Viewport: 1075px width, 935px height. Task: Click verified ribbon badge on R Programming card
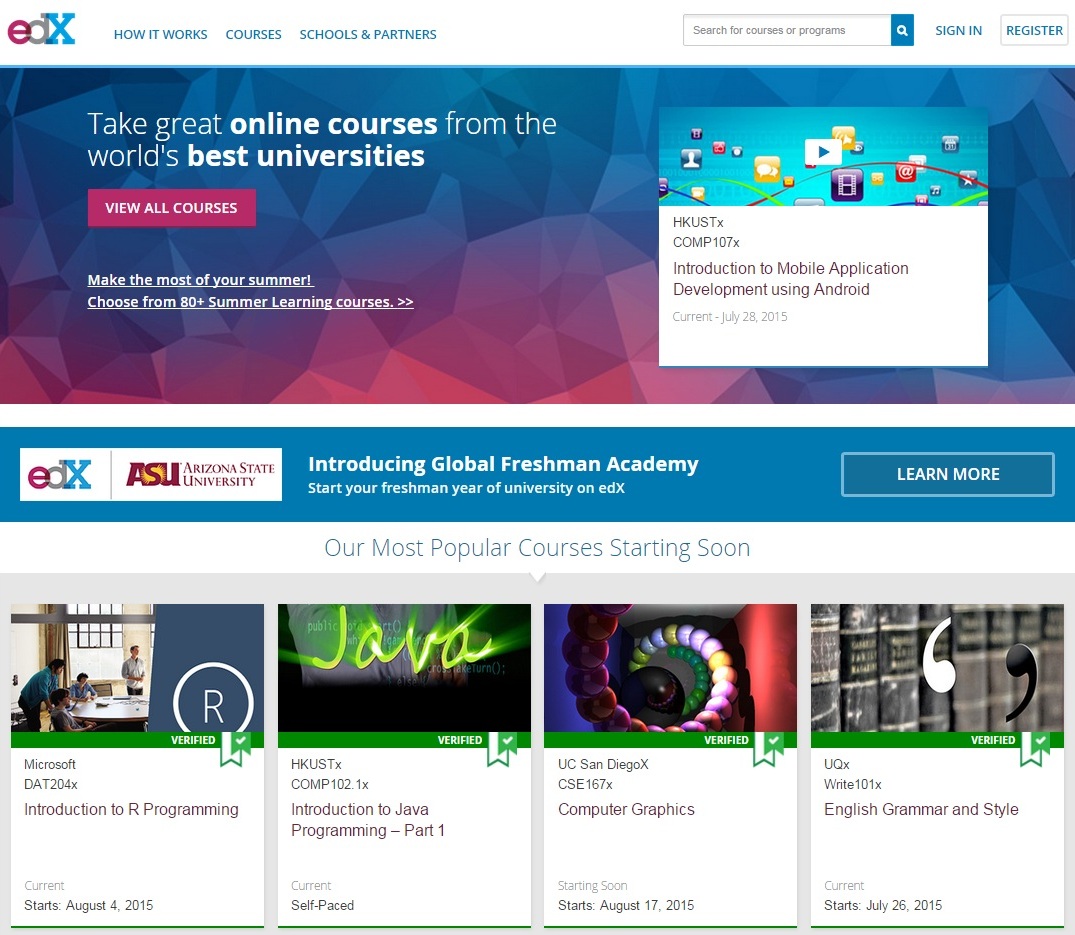(234, 747)
